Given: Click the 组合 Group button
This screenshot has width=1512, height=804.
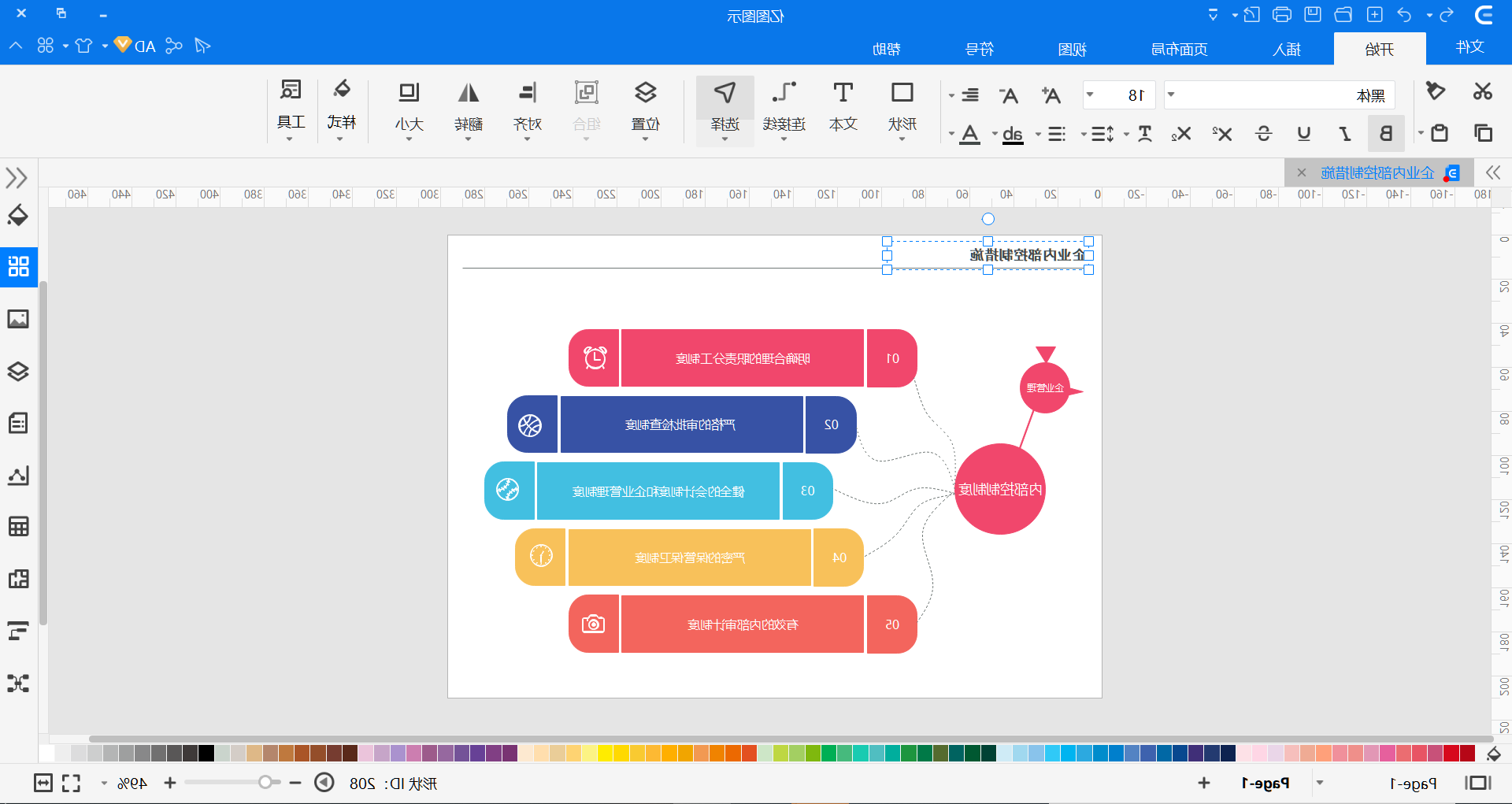Looking at the screenshot, I should coord(587,108).
